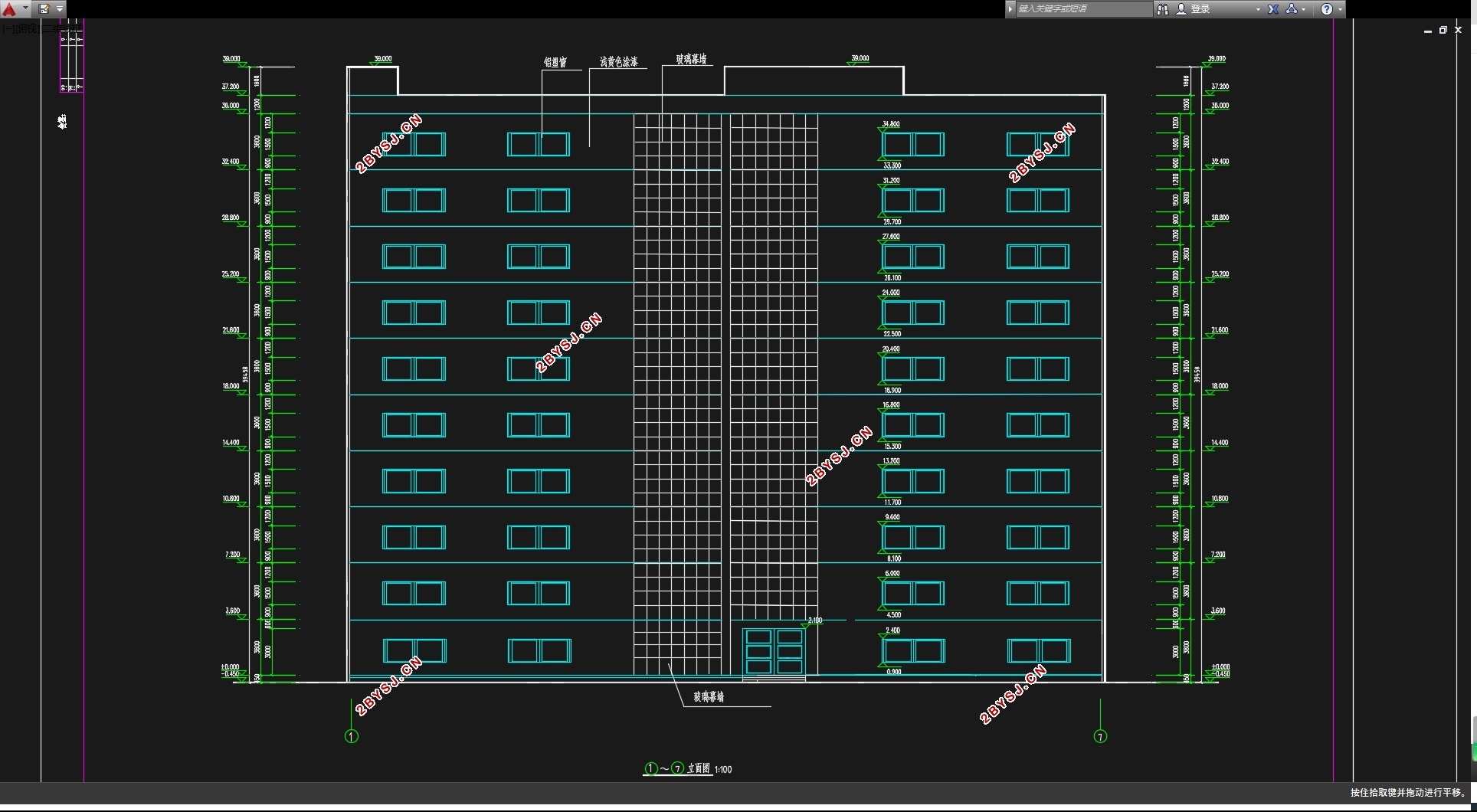Select the axis bubble numbered 1
The image size is (1477, 812).
[352, 736]
